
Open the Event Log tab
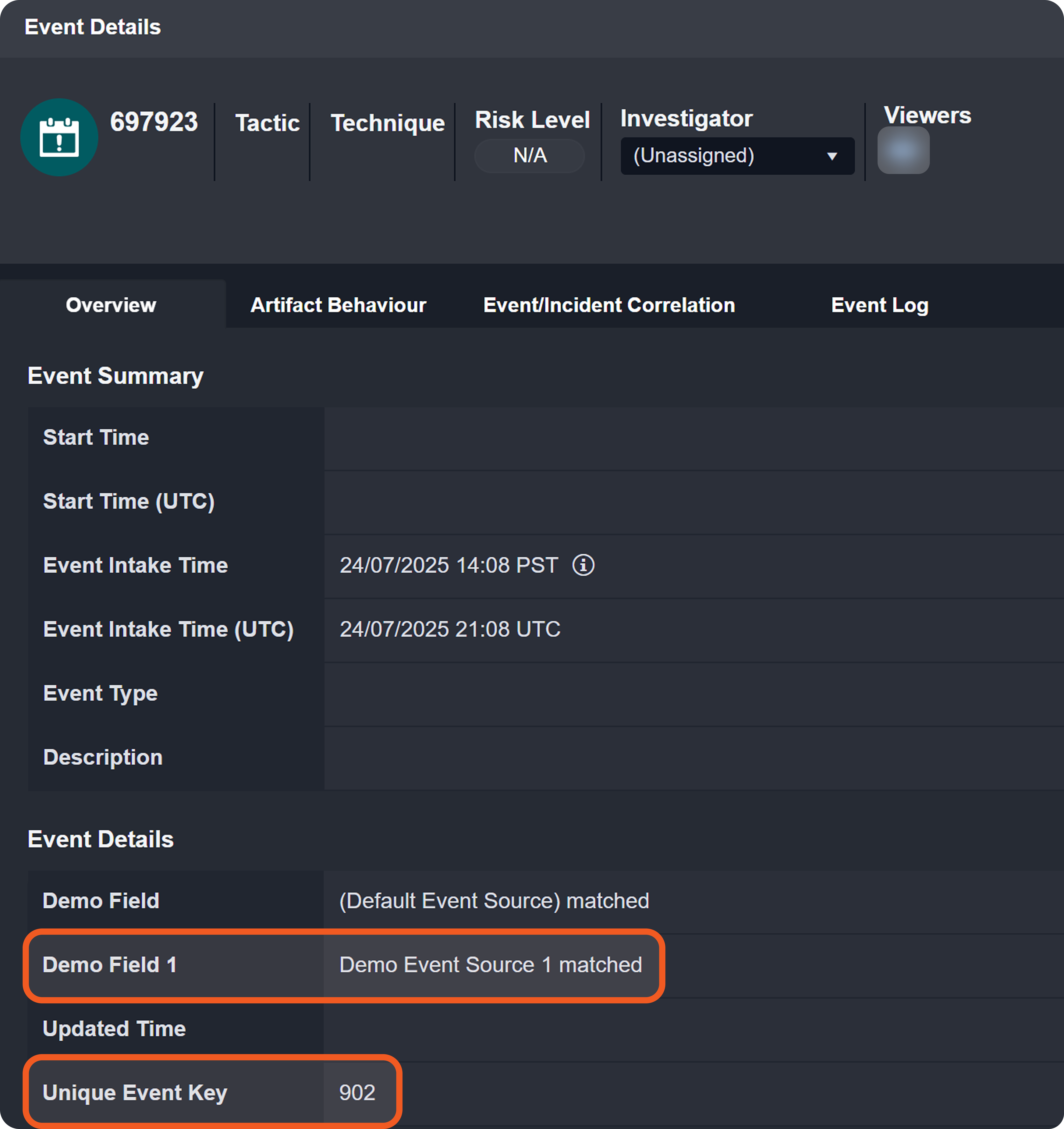880,305
